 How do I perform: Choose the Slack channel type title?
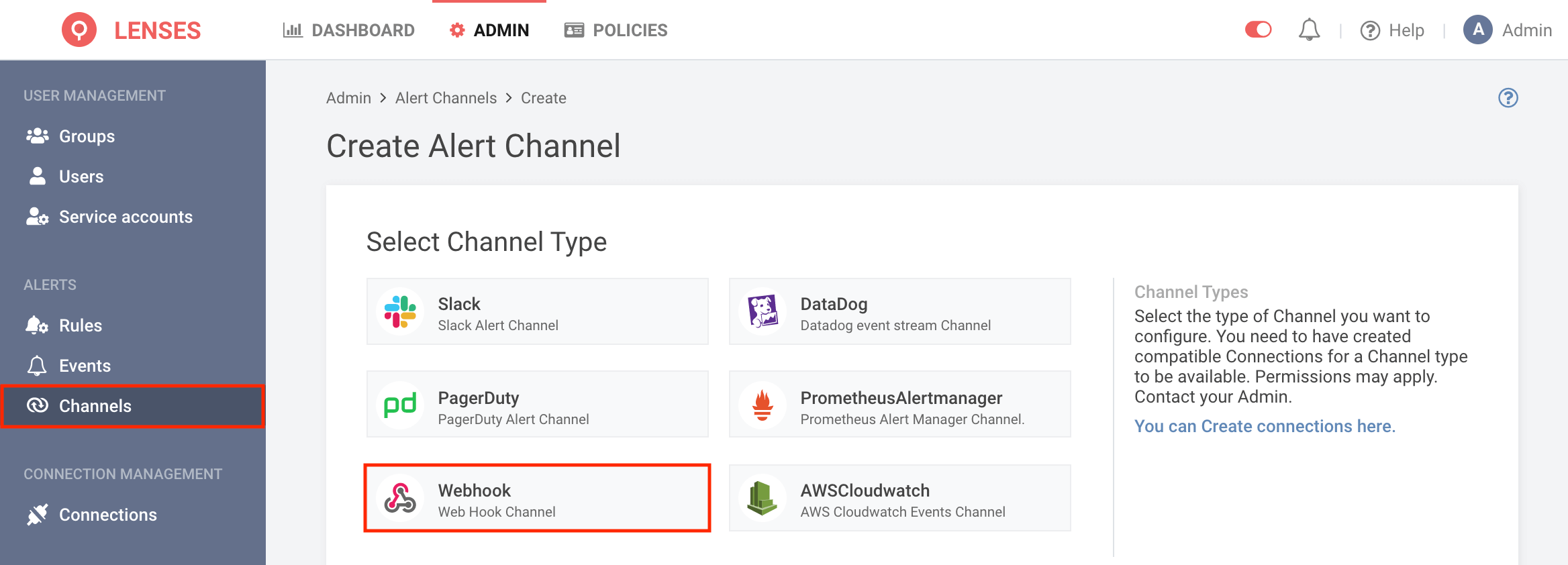459,304
